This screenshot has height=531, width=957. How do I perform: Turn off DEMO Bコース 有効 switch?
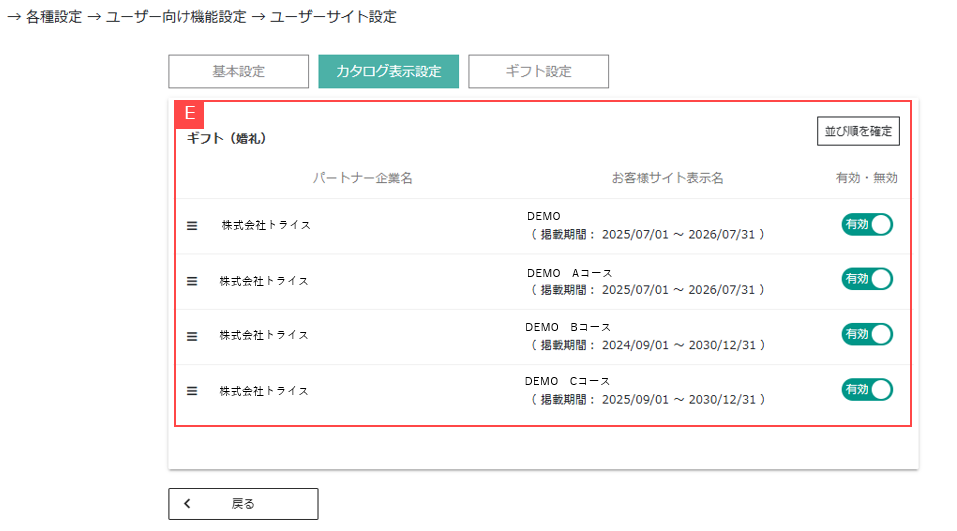(x=866, y=334)
